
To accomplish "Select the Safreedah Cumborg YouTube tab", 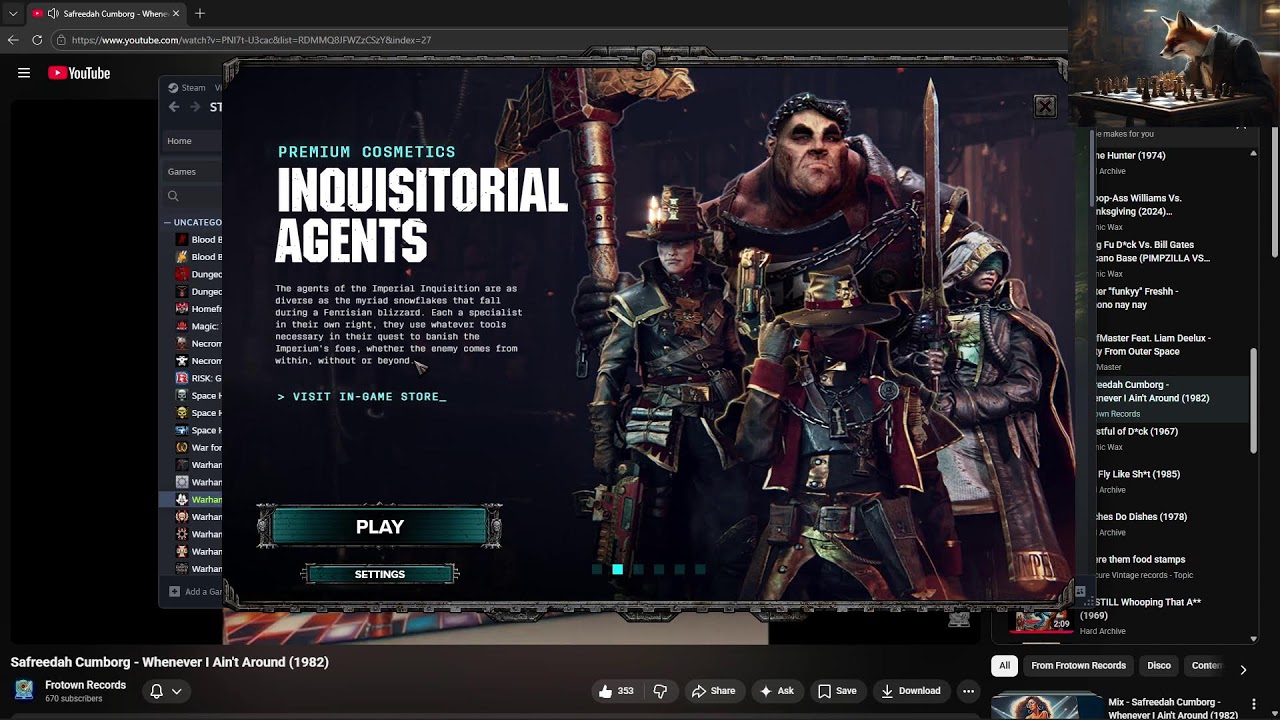I will pos(106,14).
